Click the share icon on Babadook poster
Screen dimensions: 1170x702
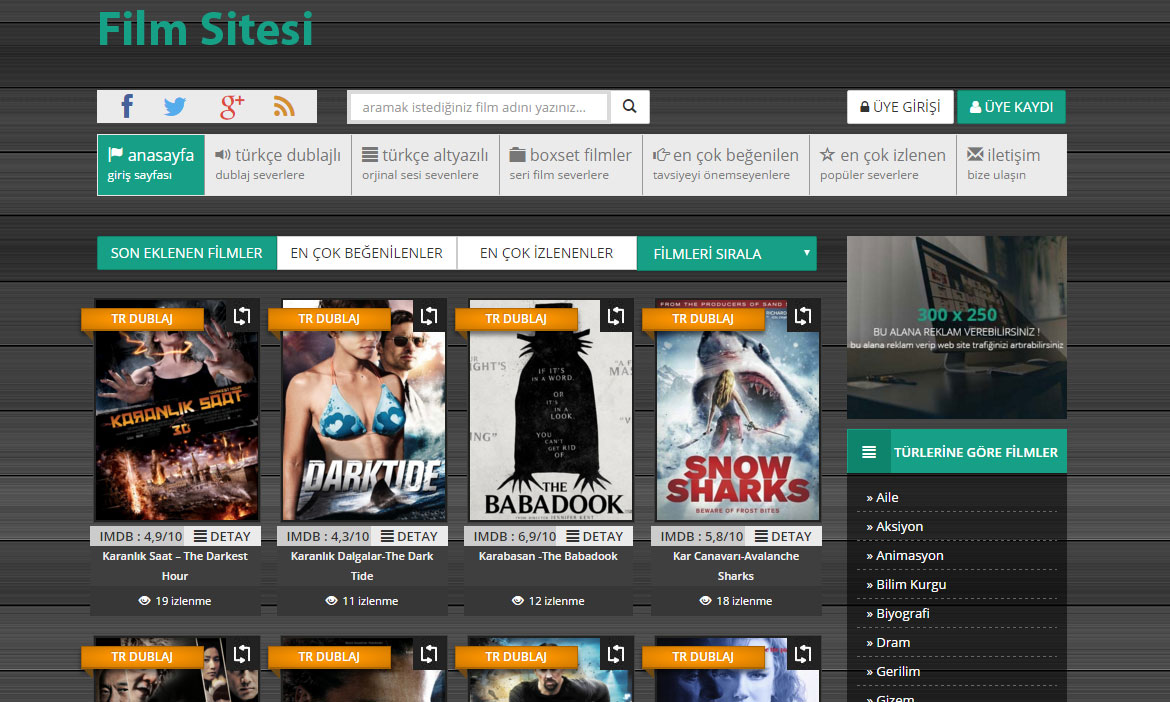(616, 316)
